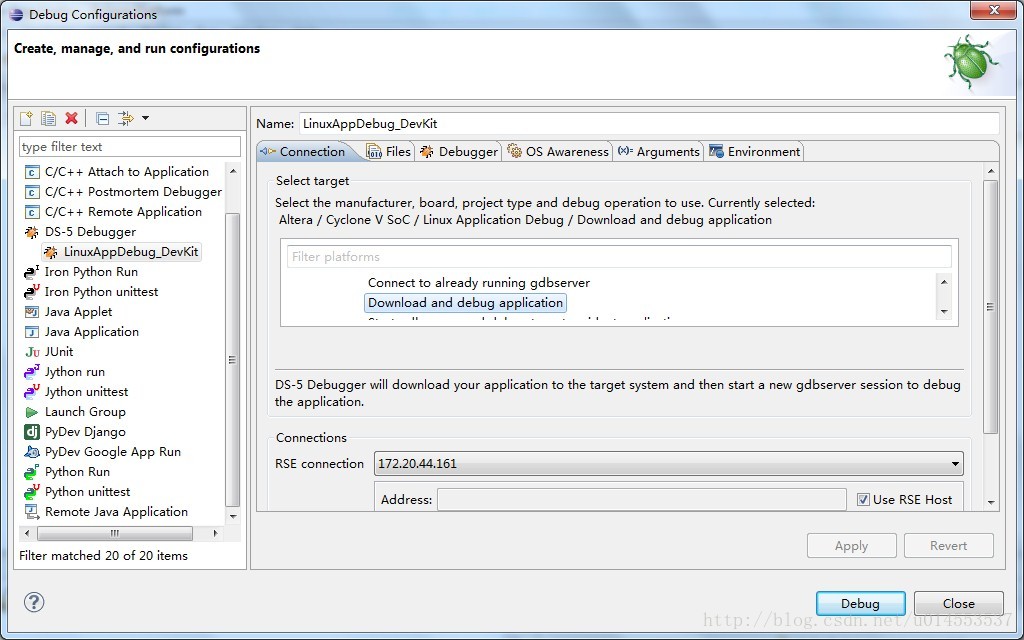Click the Close button
This screenshot has width=1024, height=640.
click(959, 603)
